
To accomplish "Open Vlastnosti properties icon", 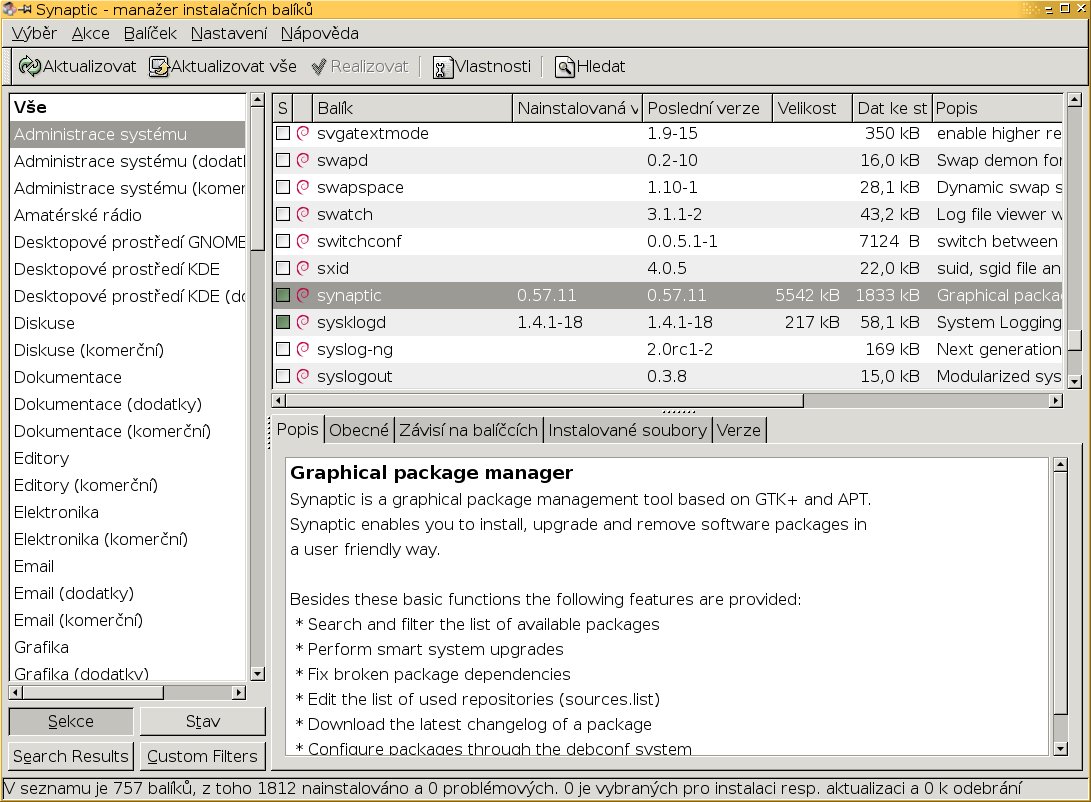I will tap(443, 67).
